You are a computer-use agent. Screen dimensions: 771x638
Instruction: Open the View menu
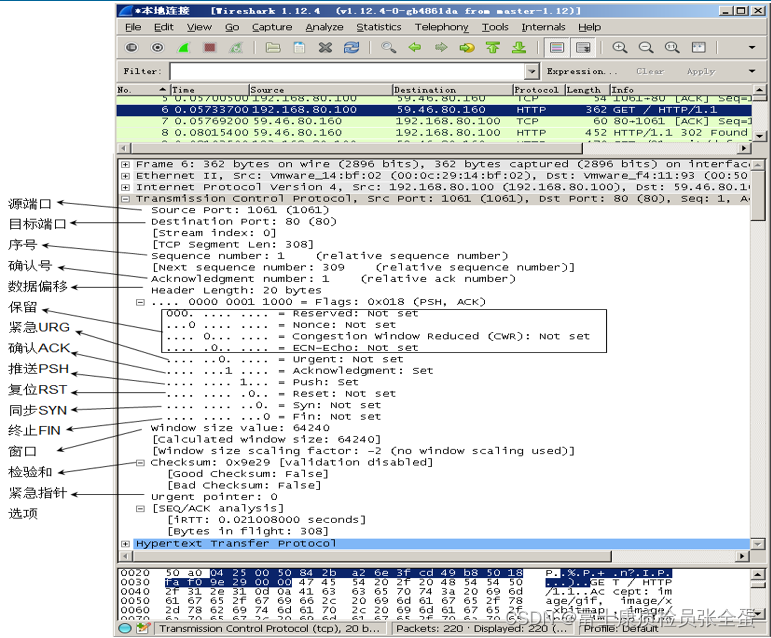pos(199,27)
